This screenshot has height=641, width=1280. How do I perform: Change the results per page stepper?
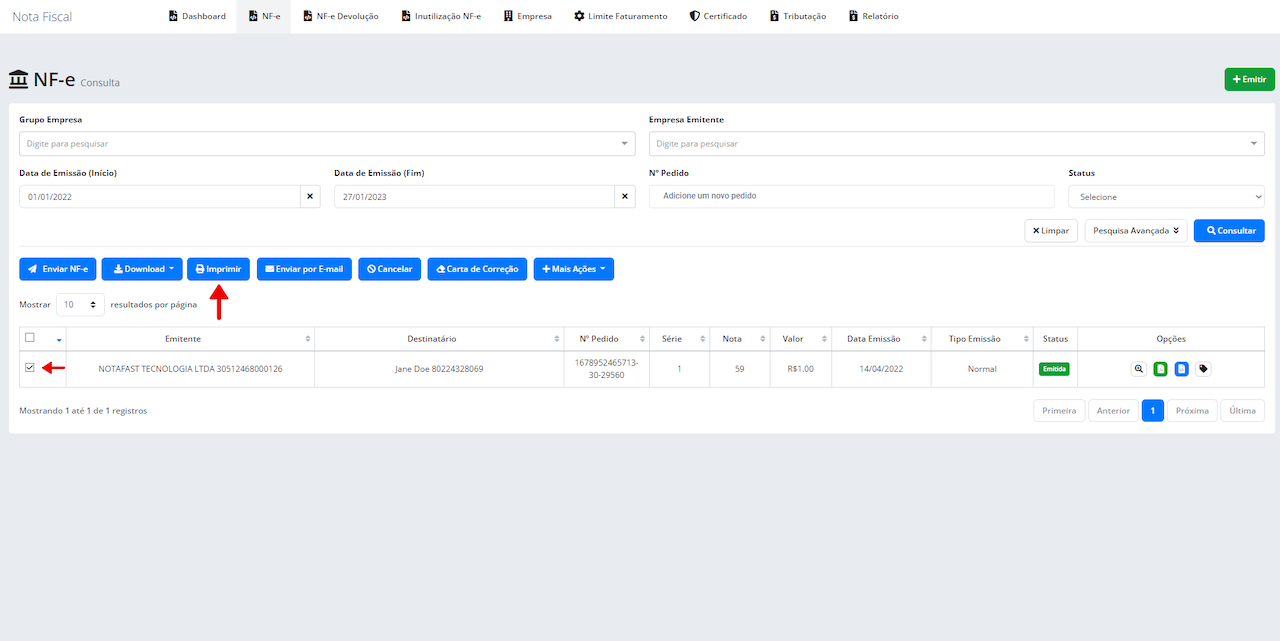[80, 304]
